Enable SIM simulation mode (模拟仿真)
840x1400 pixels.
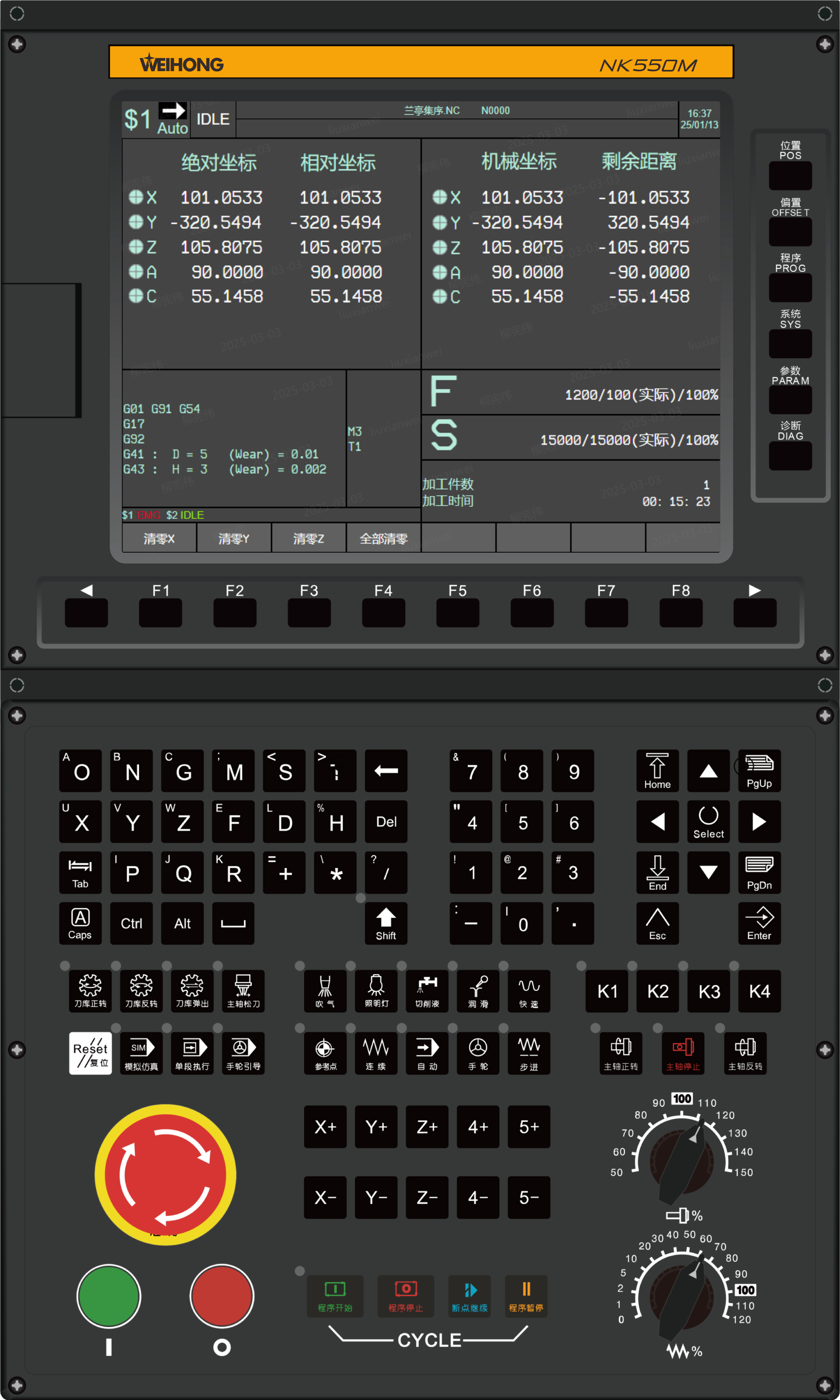tap(142, 1053)
